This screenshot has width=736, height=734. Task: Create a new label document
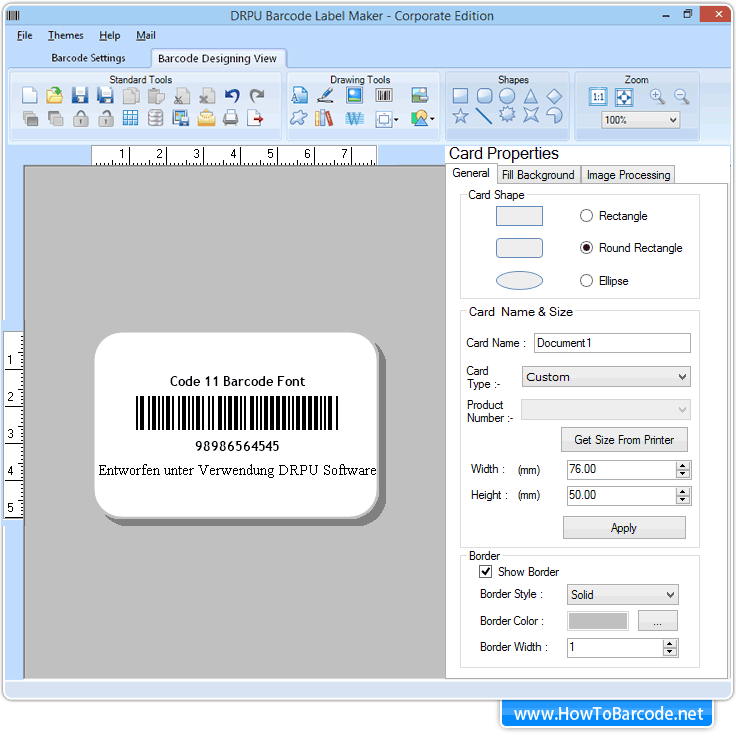click(x=30, y=95)
